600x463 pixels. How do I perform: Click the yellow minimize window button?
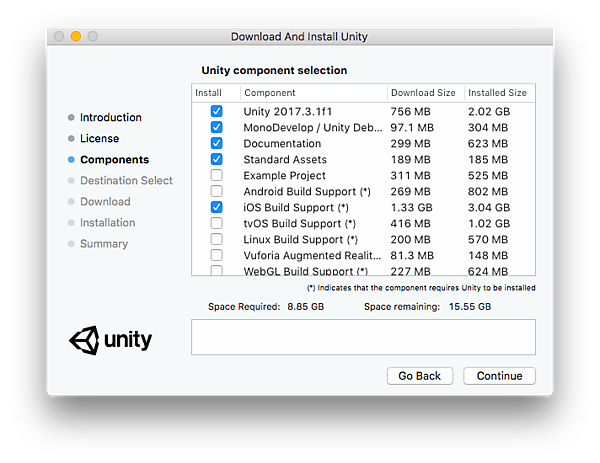(x=76, y=36)
